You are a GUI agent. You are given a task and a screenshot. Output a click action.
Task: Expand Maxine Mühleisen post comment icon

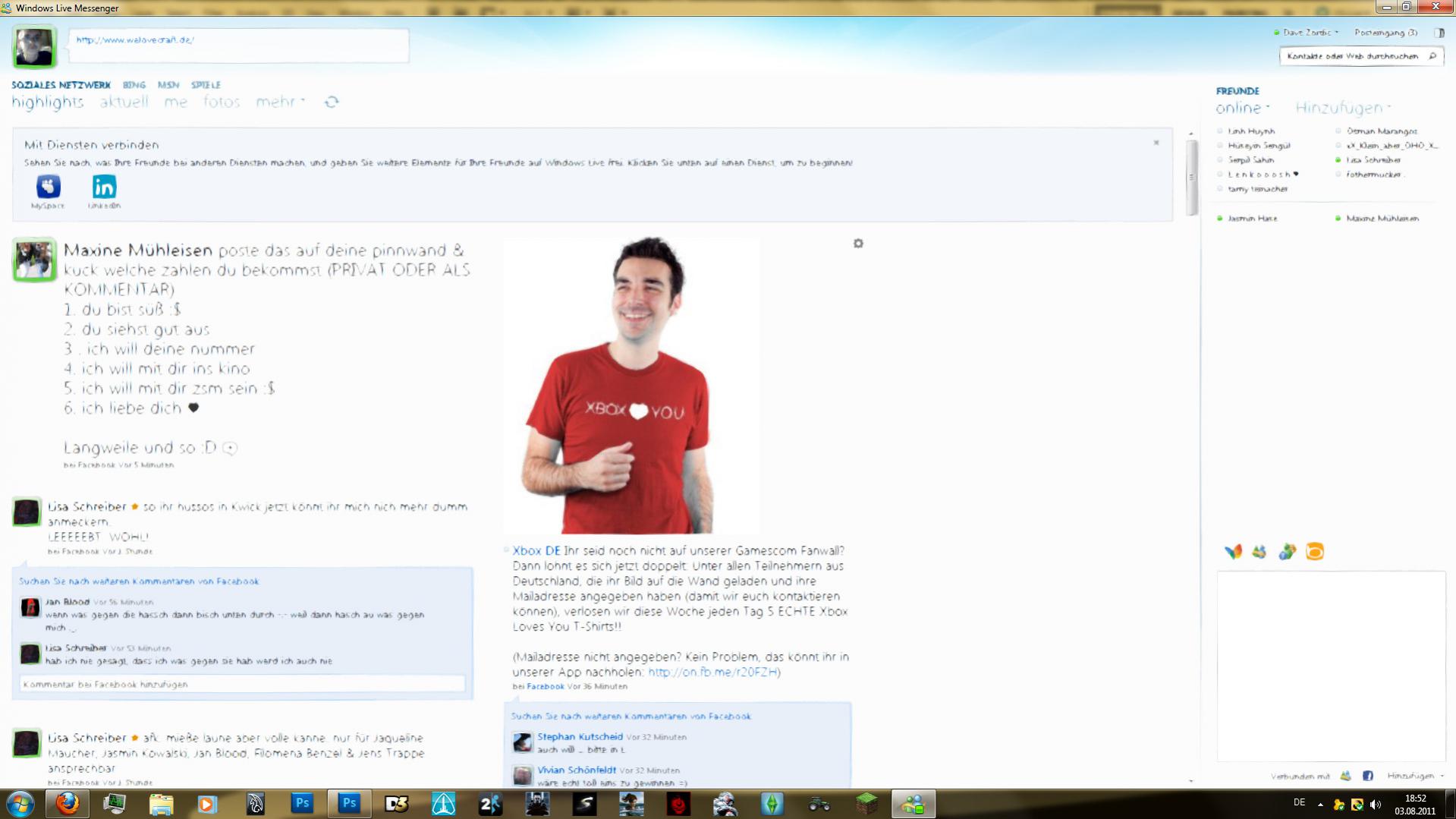230,449
